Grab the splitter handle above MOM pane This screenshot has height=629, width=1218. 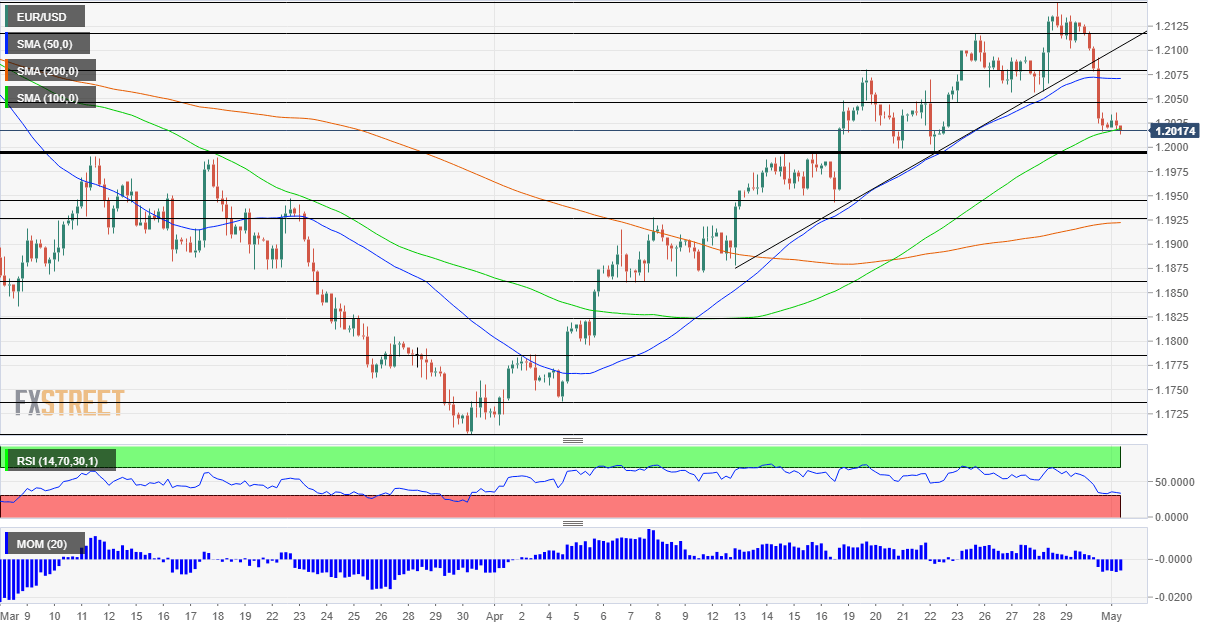click(573, 523)
